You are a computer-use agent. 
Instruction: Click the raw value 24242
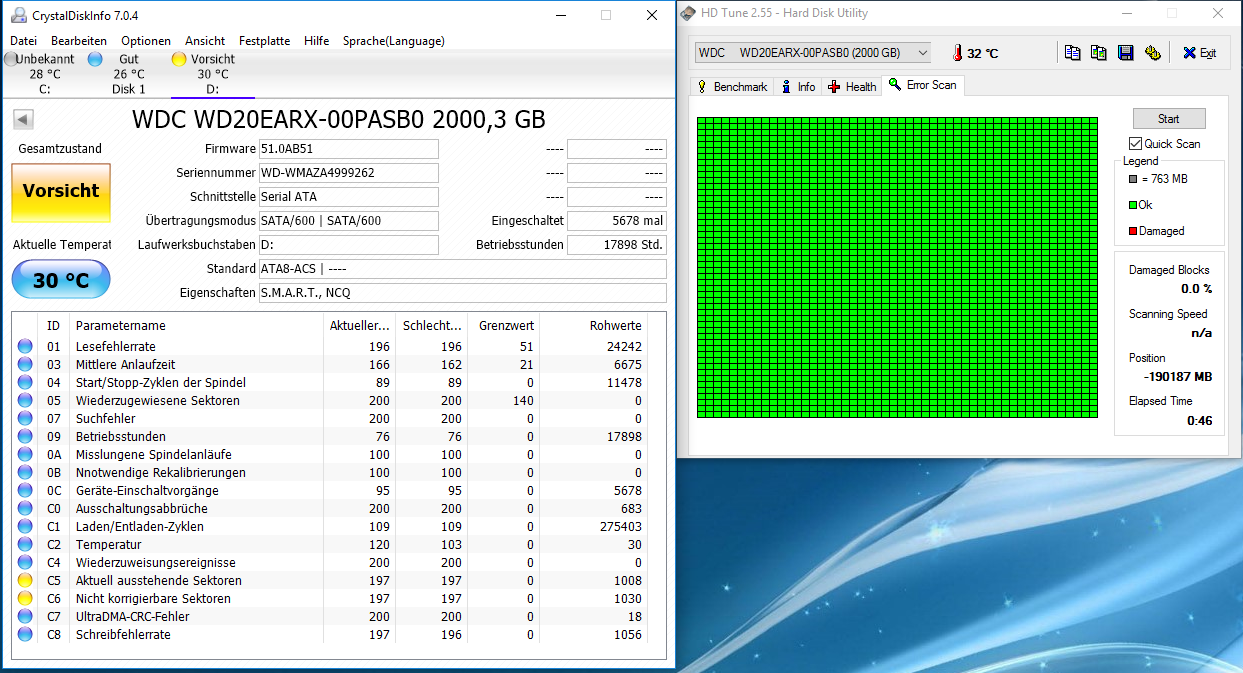tap(625, 347)
